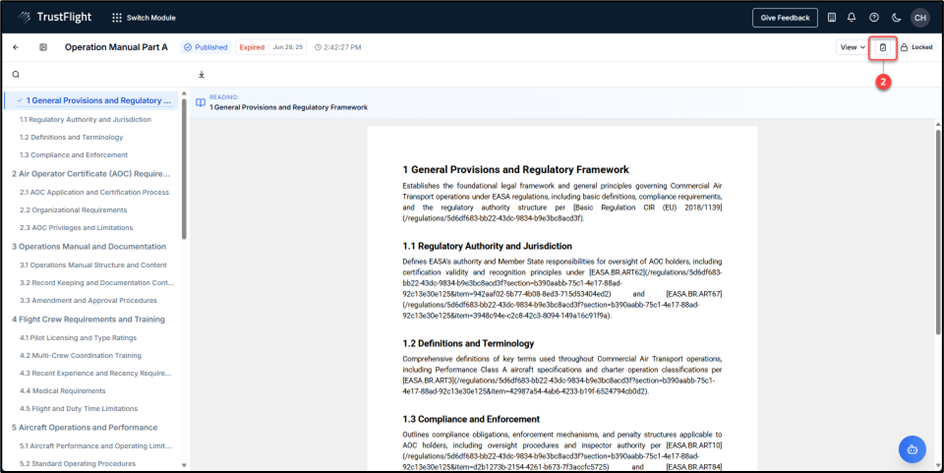The height and width of the screenshot is (473, 944).
Task: Open the documentation book icon in header
Action: point(831,18)
